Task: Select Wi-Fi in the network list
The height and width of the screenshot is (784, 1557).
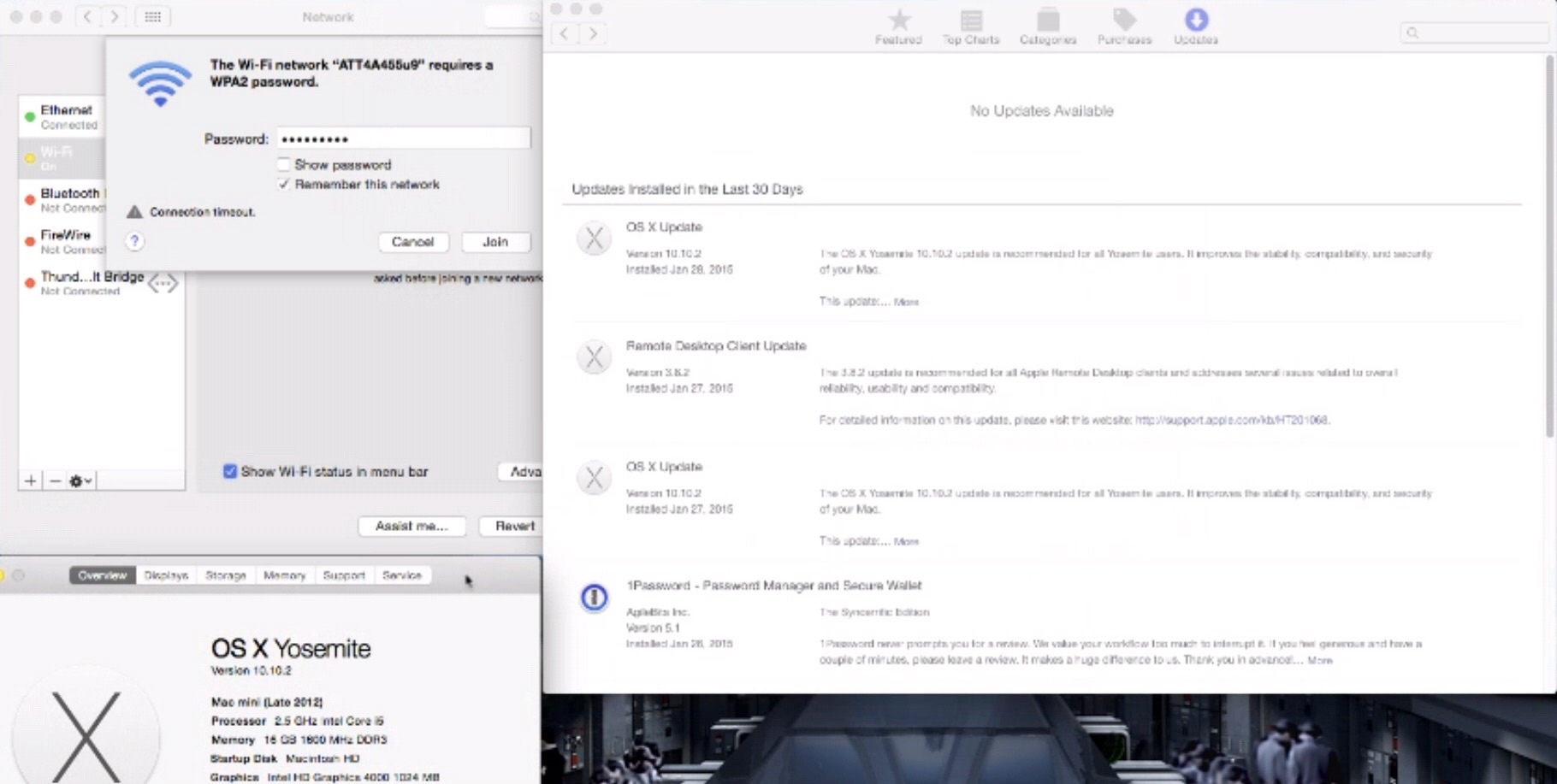Action: [62, 158]
